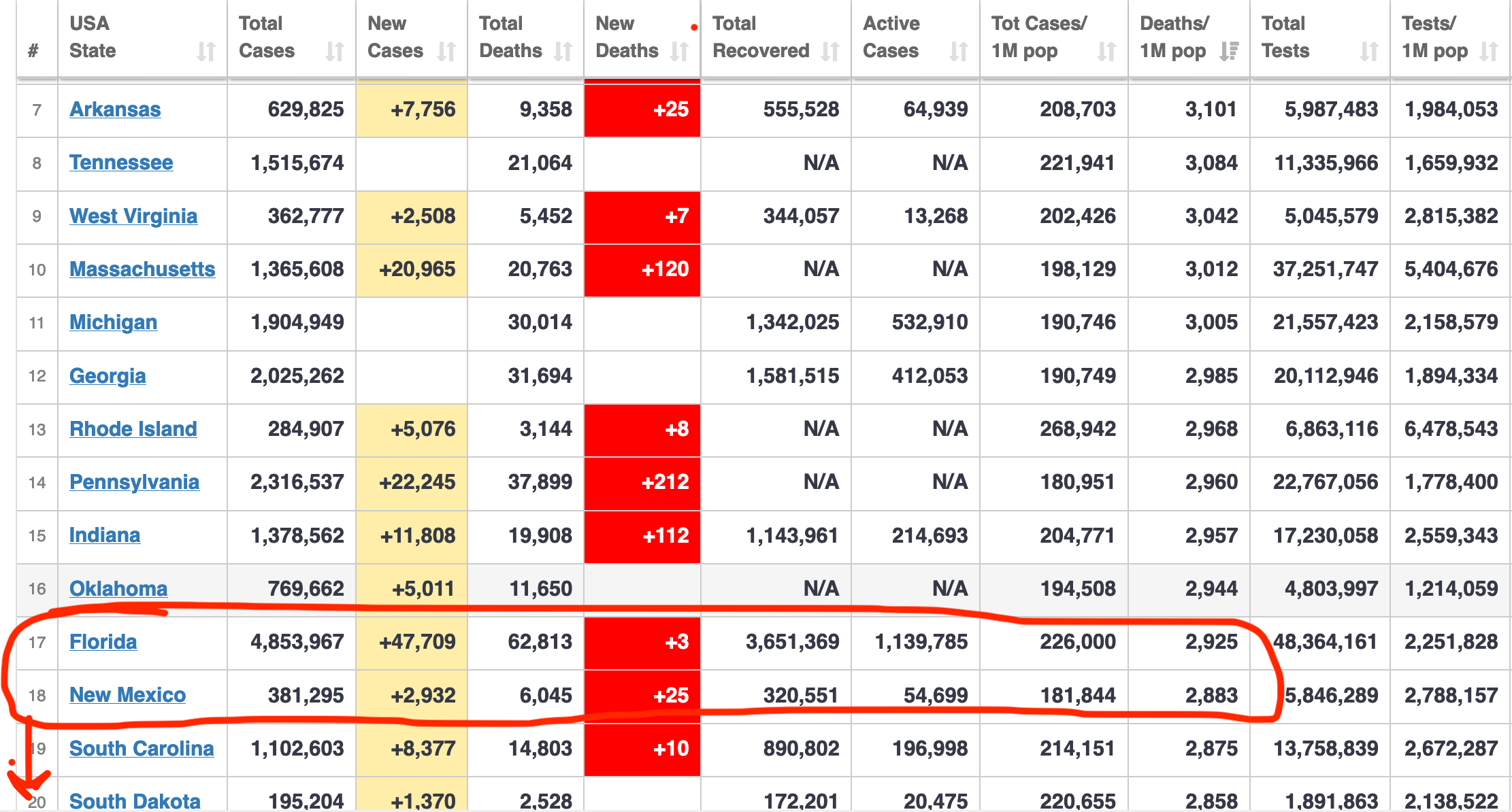Open Pennsylvania state details
Viewport: 1512px width, 812px height.
click(134, 482)
